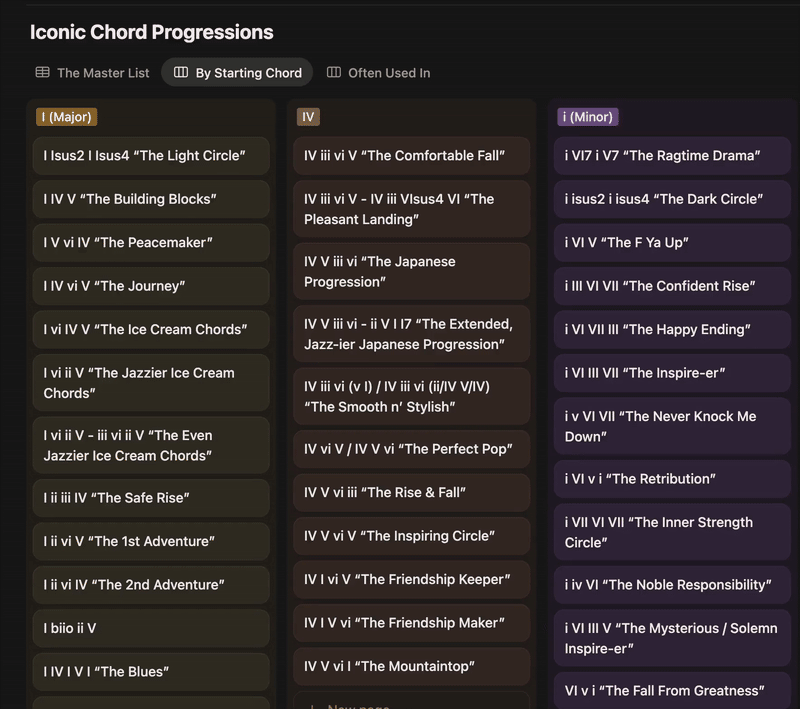Click the I (Major) column tag
800x709 pixels.
point(66,117)
